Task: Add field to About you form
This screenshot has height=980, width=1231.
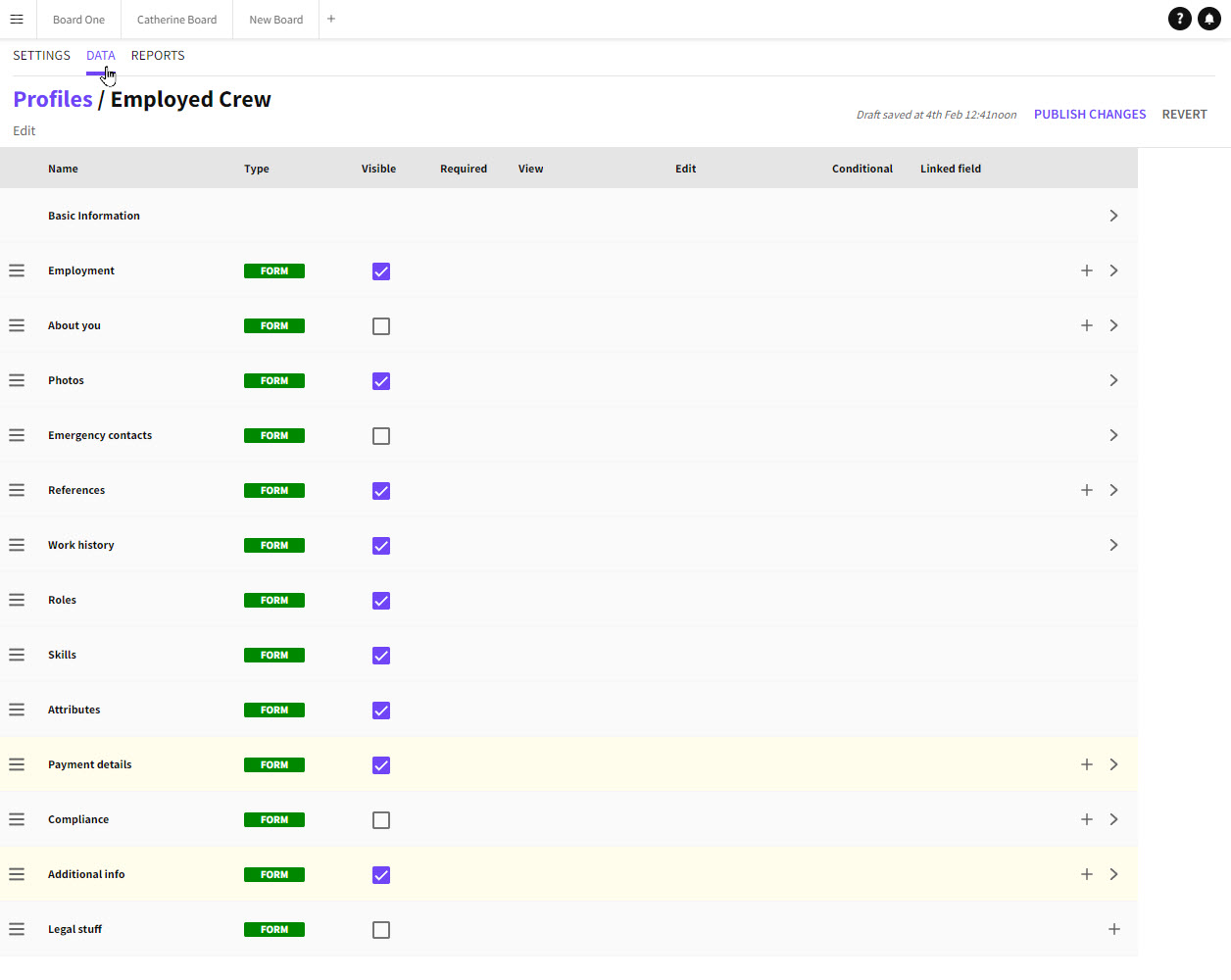Action: [x=1086, y=325]
